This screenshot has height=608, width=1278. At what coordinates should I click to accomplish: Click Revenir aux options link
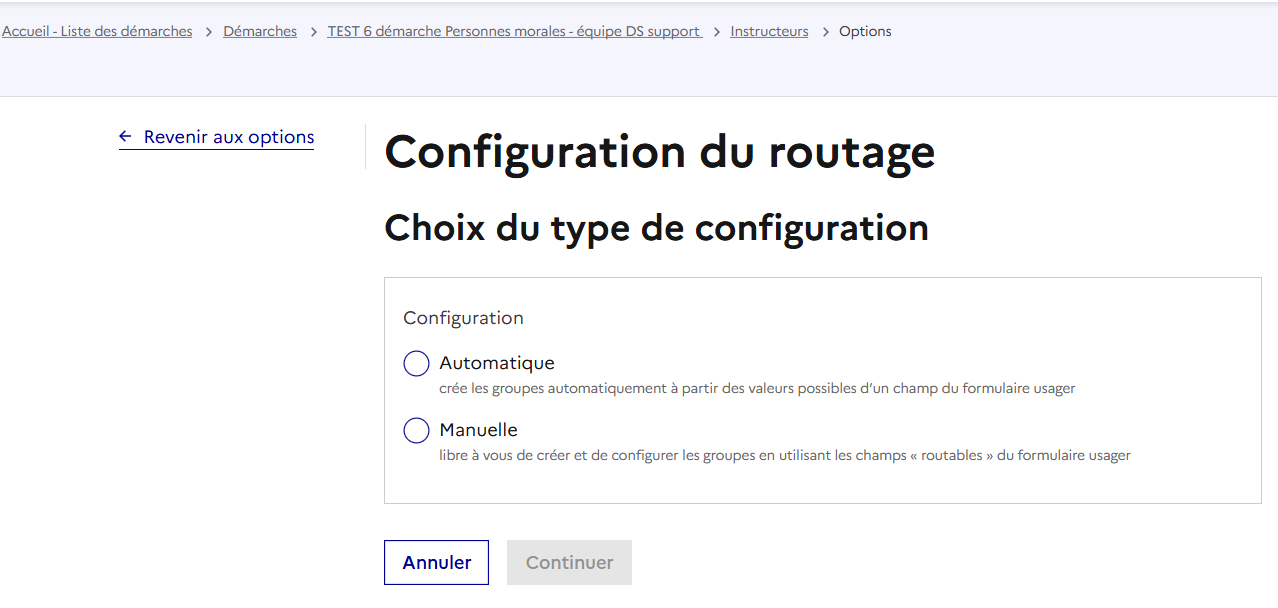click(229, 137)
